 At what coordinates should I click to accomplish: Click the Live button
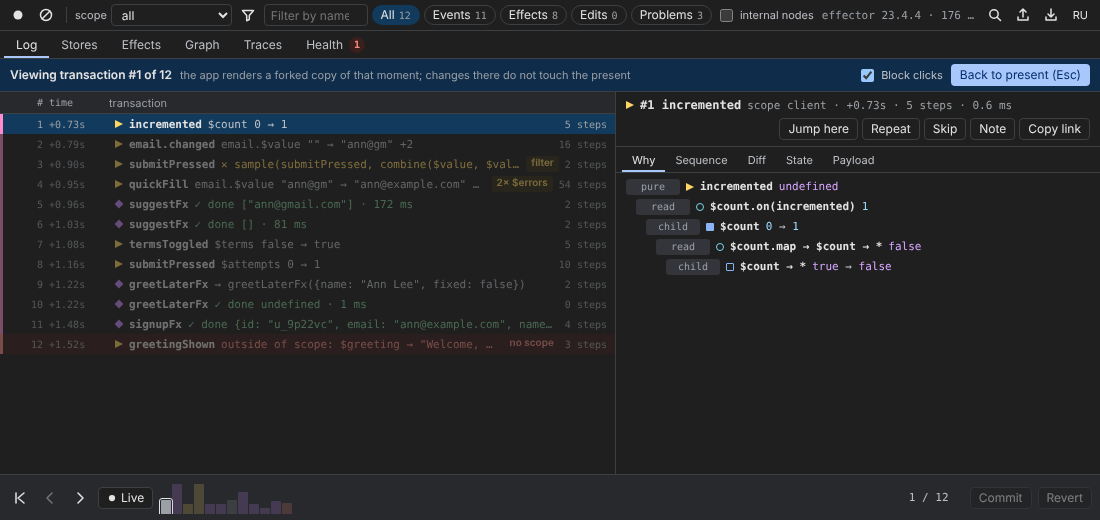click(126, 498)
